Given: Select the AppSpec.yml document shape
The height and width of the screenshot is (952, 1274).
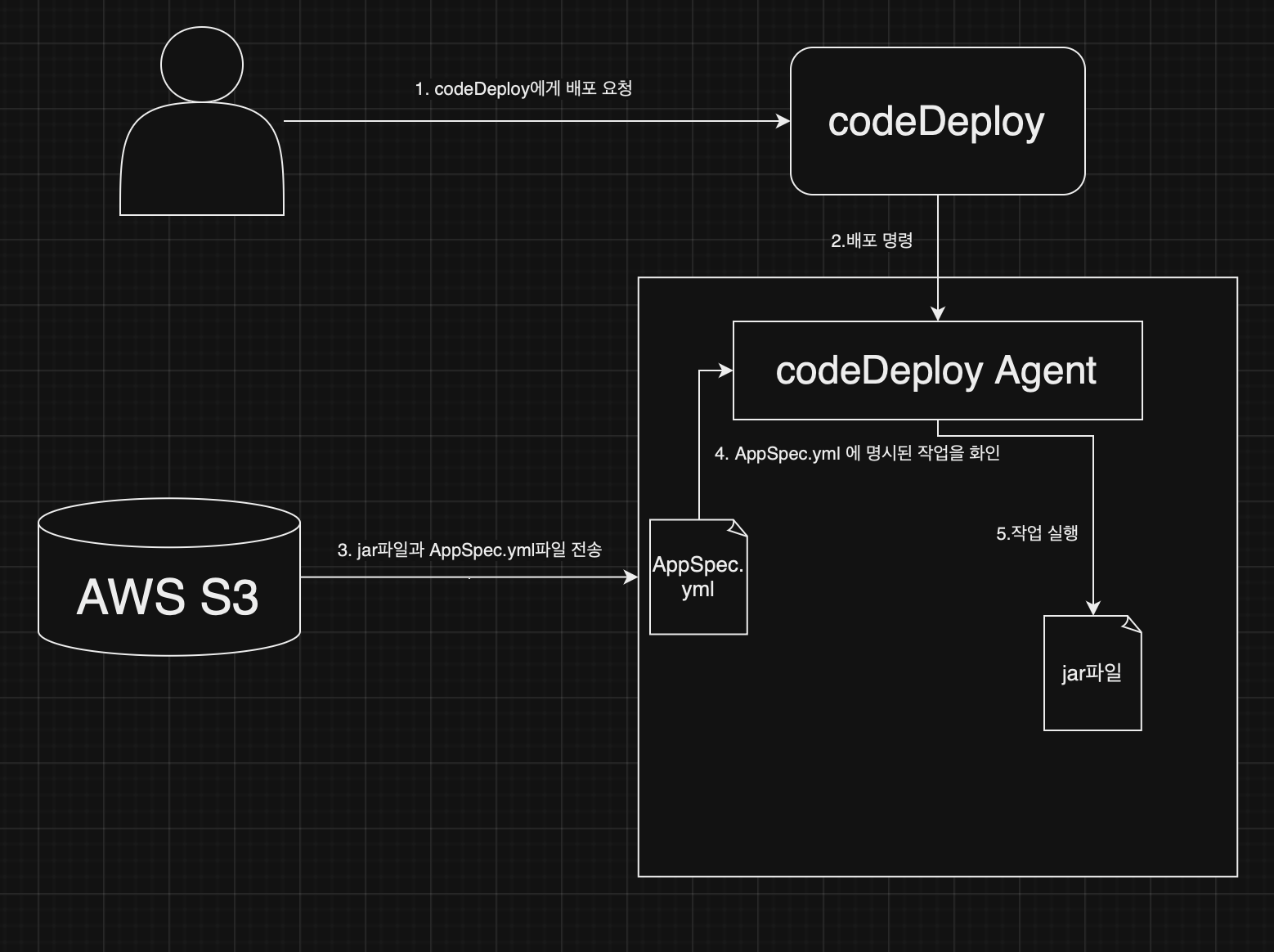Looking at the screenshot, I should click(x=698, y=577).
